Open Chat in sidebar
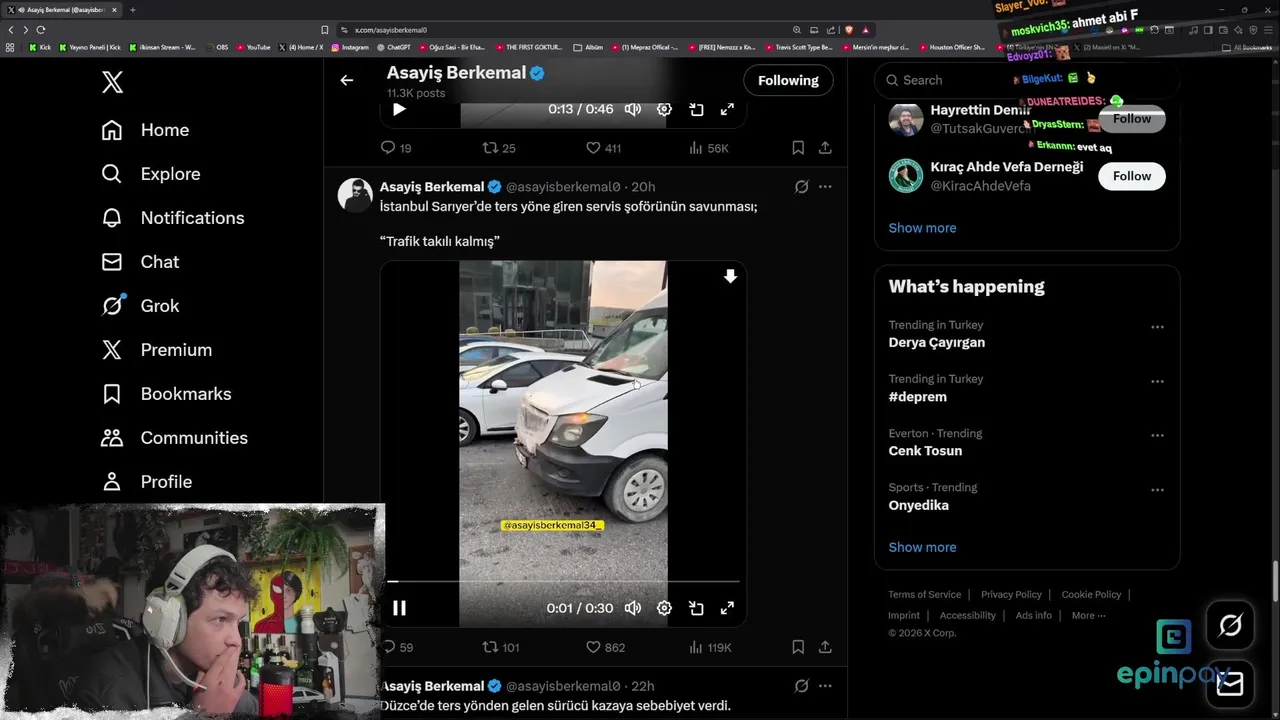 [140, 262]
